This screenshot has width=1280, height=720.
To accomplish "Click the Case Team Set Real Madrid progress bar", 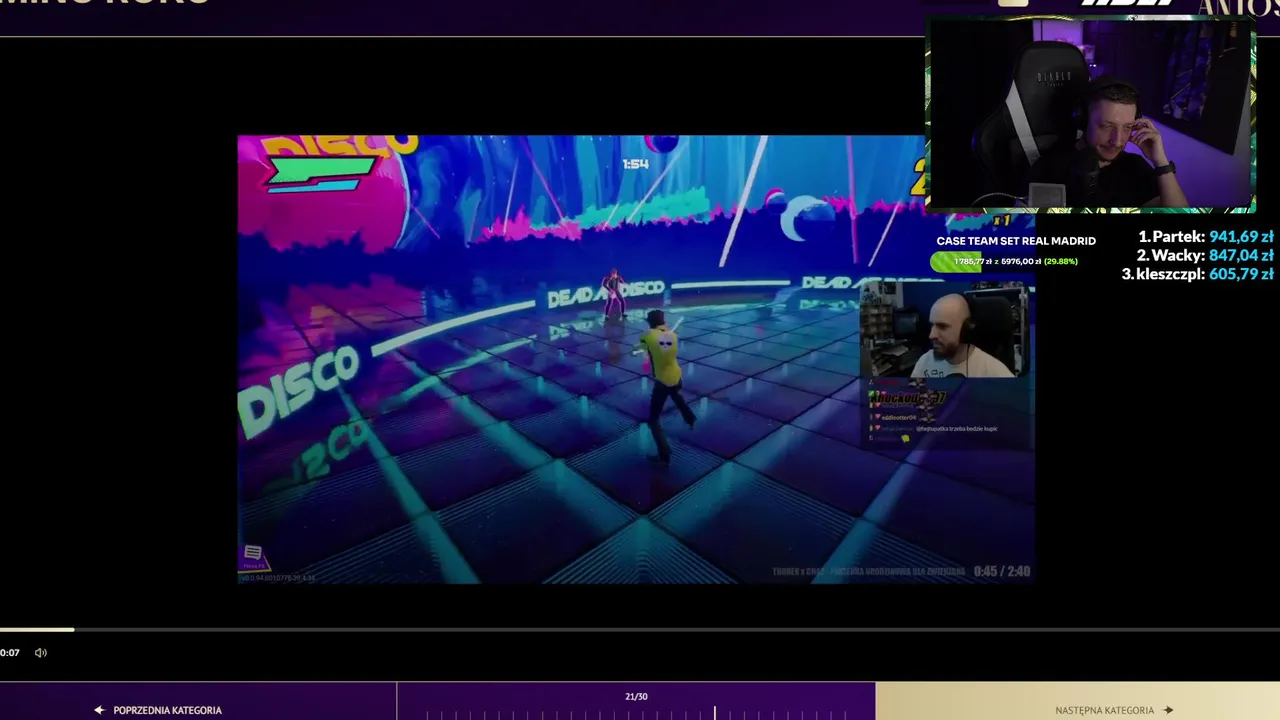I will click(1004, 261).
